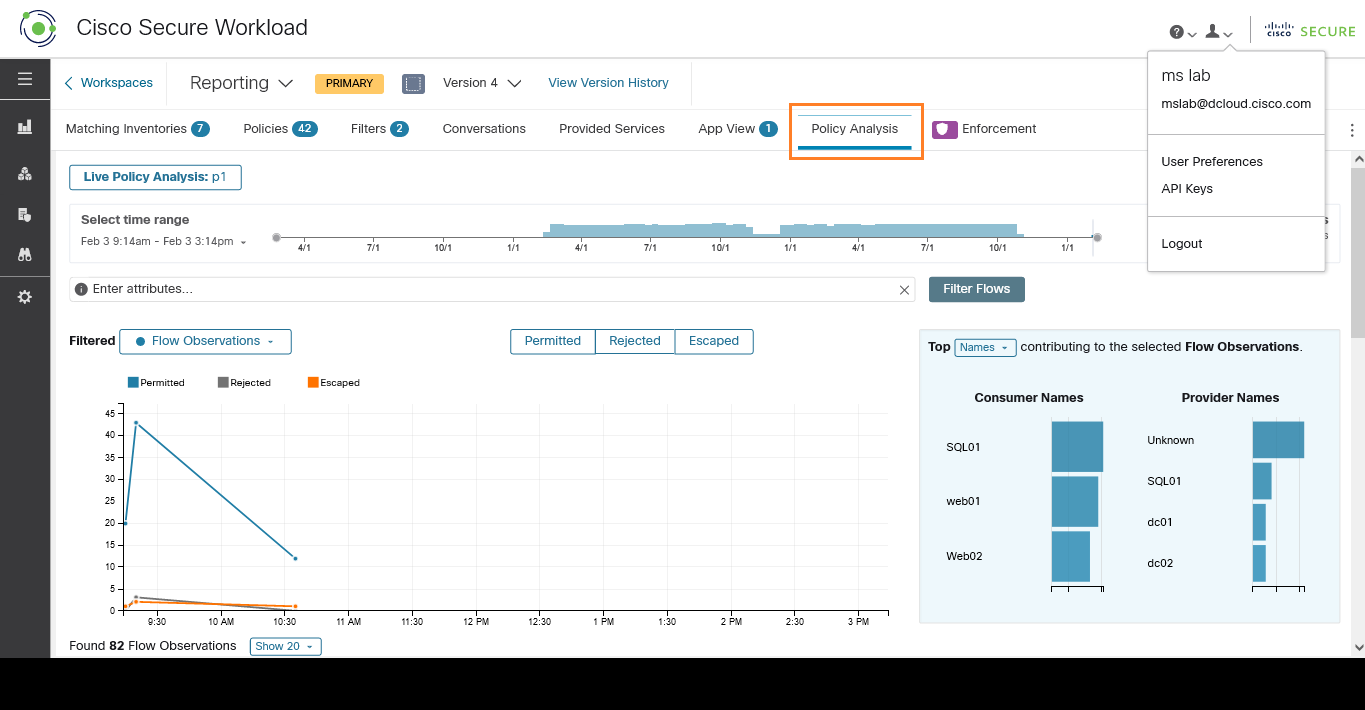Switch to App View tab
Screen dimensions: 1365x710
738,129
